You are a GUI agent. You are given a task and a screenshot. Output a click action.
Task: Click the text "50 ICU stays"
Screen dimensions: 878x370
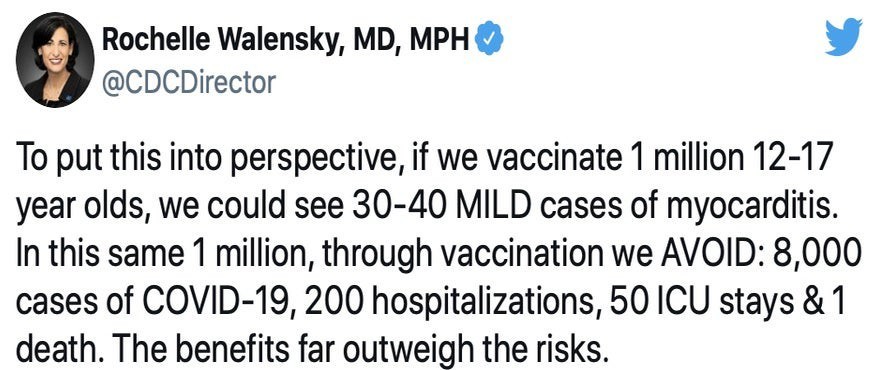click(x=694, y=304)
